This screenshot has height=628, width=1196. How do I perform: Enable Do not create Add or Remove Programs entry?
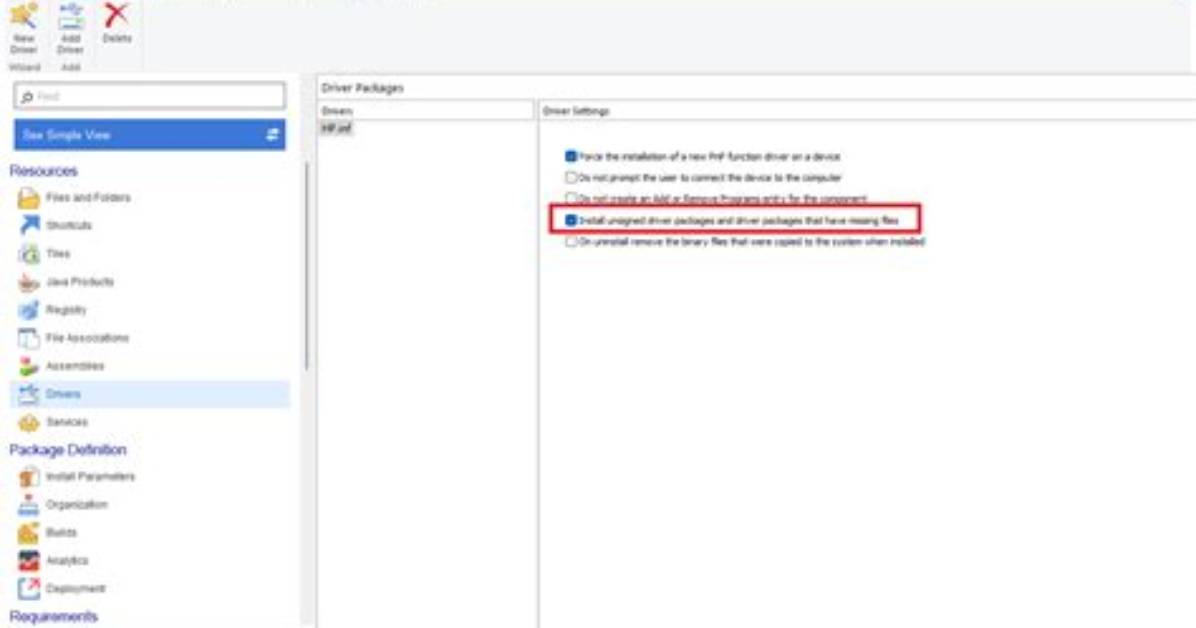pyautogui.click(x=571, y=198)
